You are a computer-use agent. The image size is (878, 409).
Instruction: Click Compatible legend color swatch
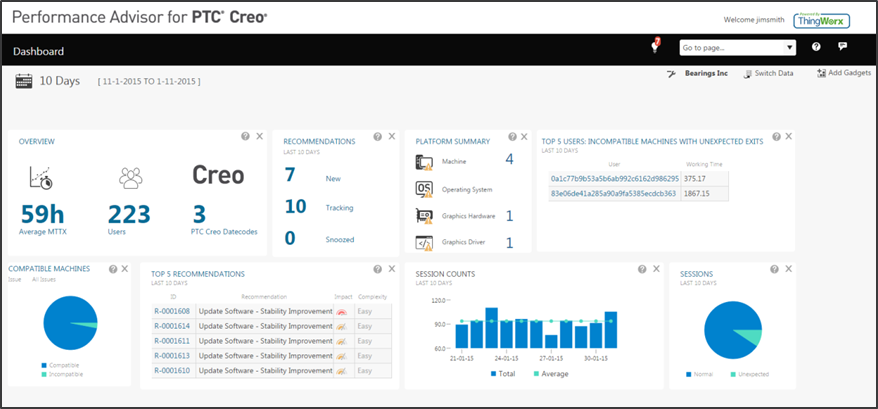[x=42, y=367]
